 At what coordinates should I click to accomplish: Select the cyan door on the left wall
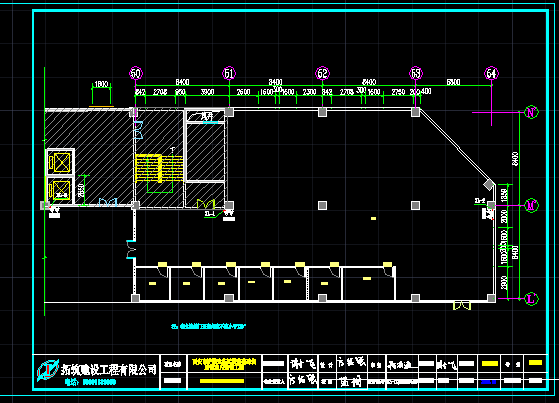[131, 249]
